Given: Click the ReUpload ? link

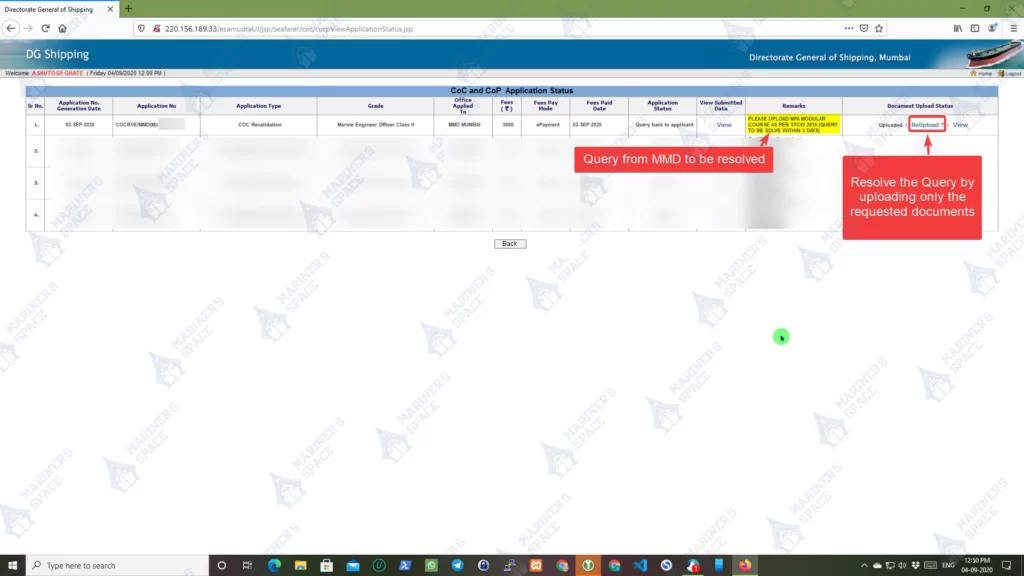Looking at the screenshot, I should (927, 125).
